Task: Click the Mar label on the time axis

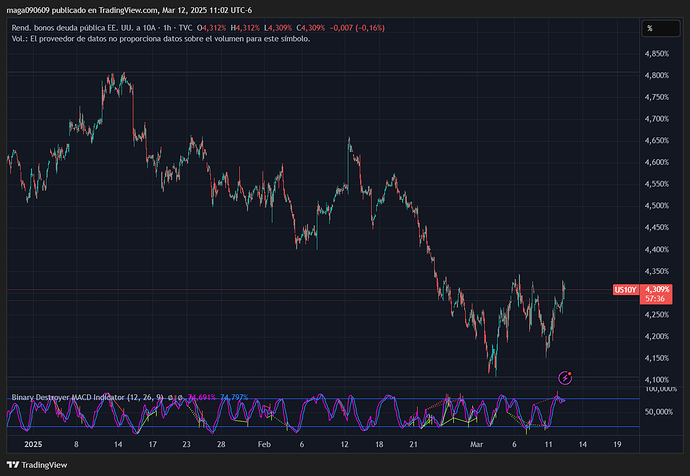Action: 477,444
